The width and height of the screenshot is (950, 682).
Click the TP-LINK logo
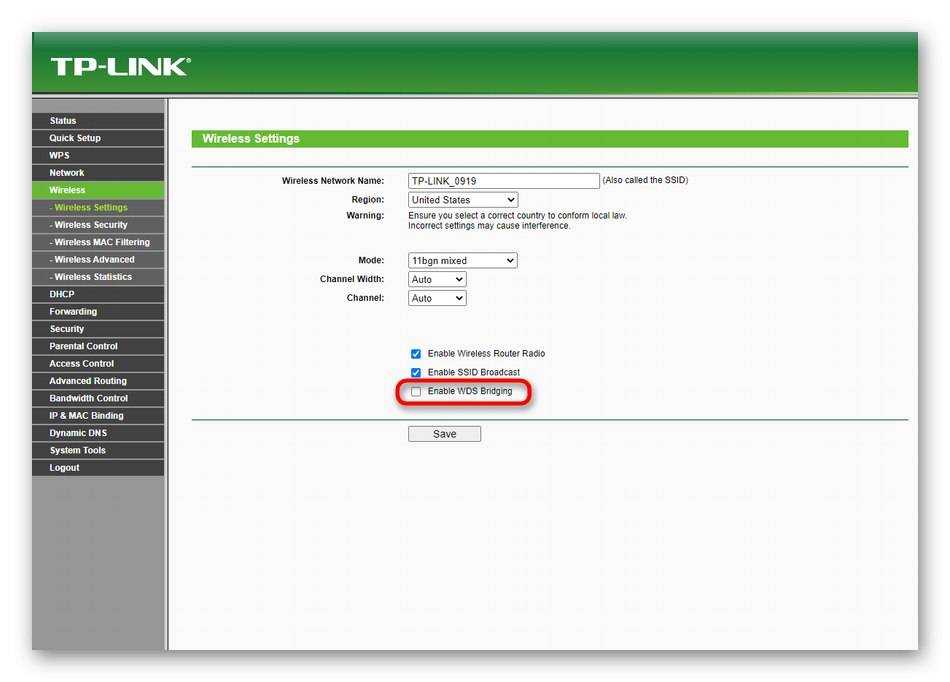point(121,67)
